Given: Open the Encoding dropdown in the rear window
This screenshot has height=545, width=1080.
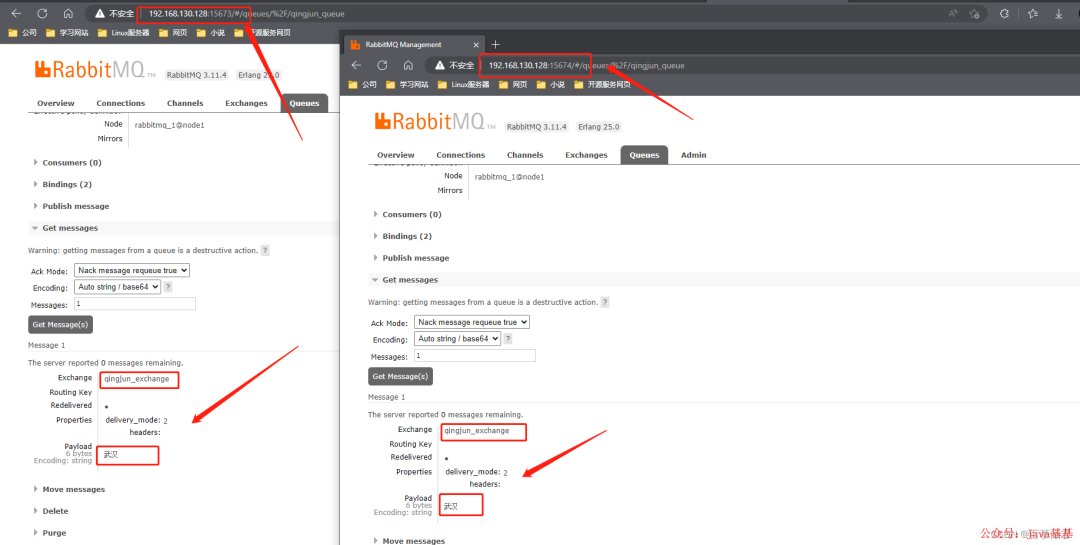Looking at the screenshot, I should 118,287.
